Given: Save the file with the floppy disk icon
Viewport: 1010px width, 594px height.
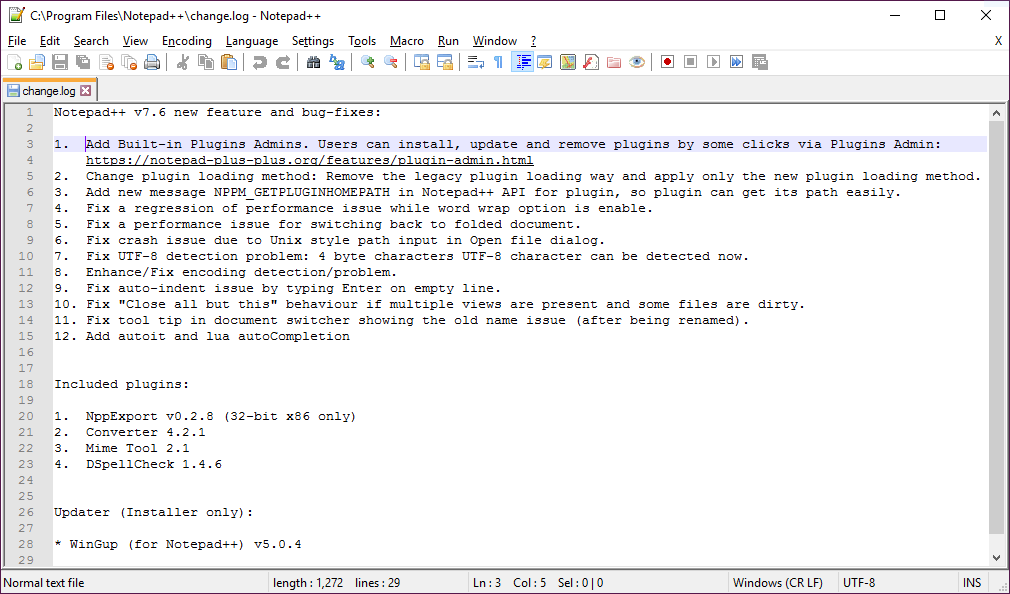Looking at the screenshot, I should tap(60, 62).
